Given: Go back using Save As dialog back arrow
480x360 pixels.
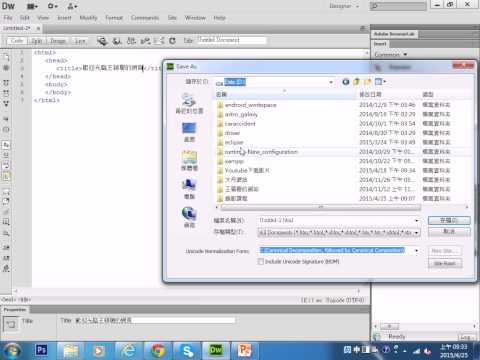Looking at the screenshot, I should point(346,82).
